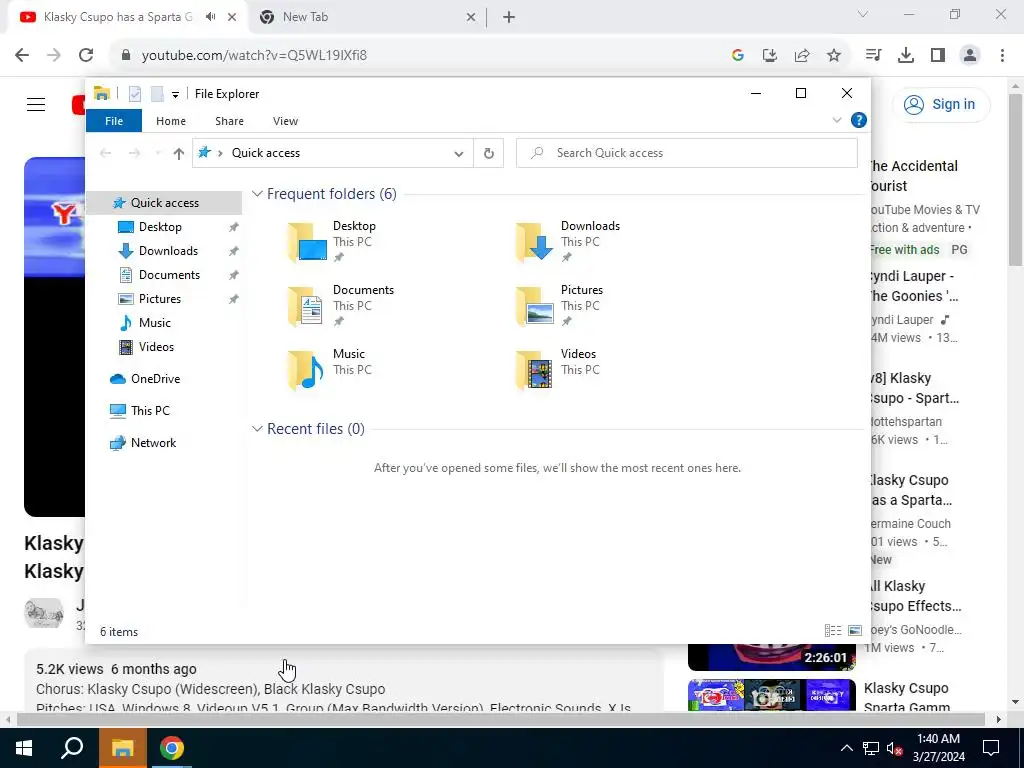The image size is (1024, 768).
Task: Share this page from the Chrome toolbar
Action: (802, 56)
